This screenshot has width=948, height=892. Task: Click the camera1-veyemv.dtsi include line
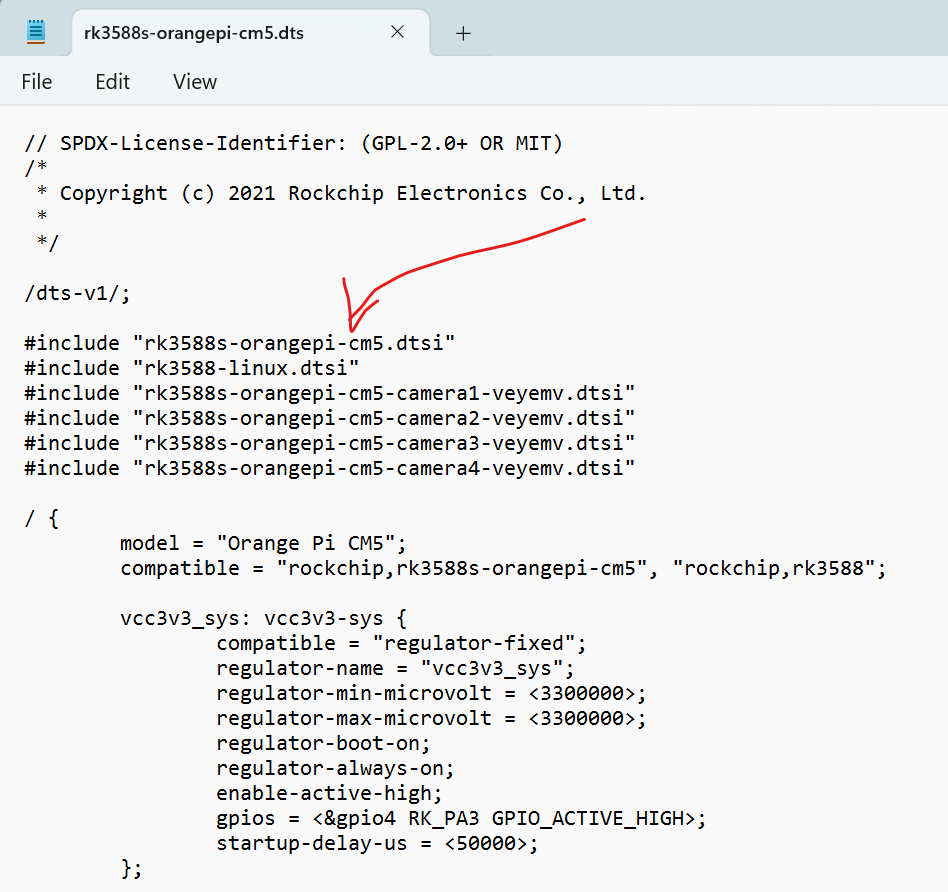coord(330,393)
